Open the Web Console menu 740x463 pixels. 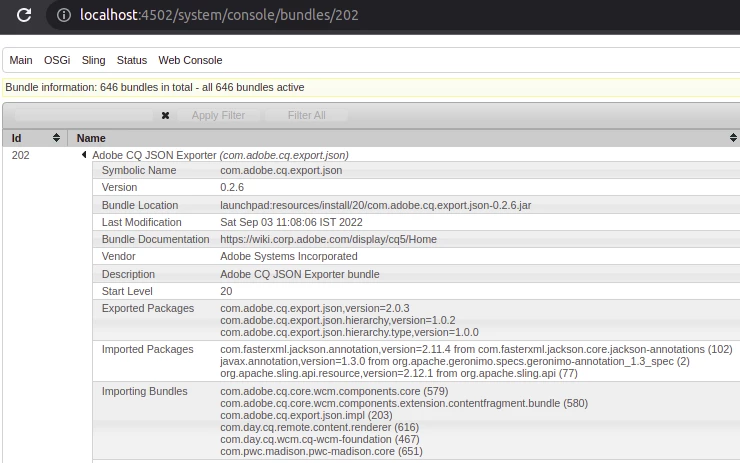pos(190,60)
